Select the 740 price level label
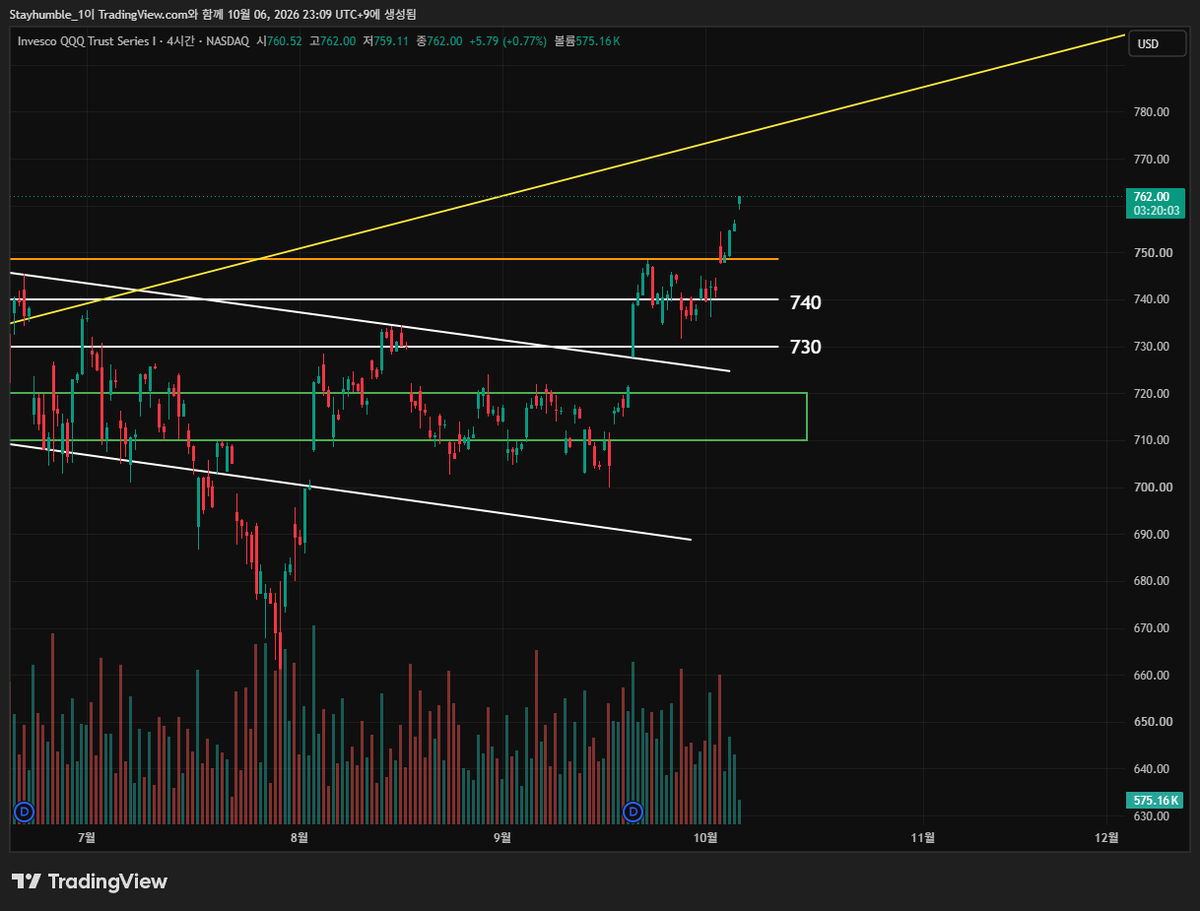1200x911 pixels. (x=806, y=302)
